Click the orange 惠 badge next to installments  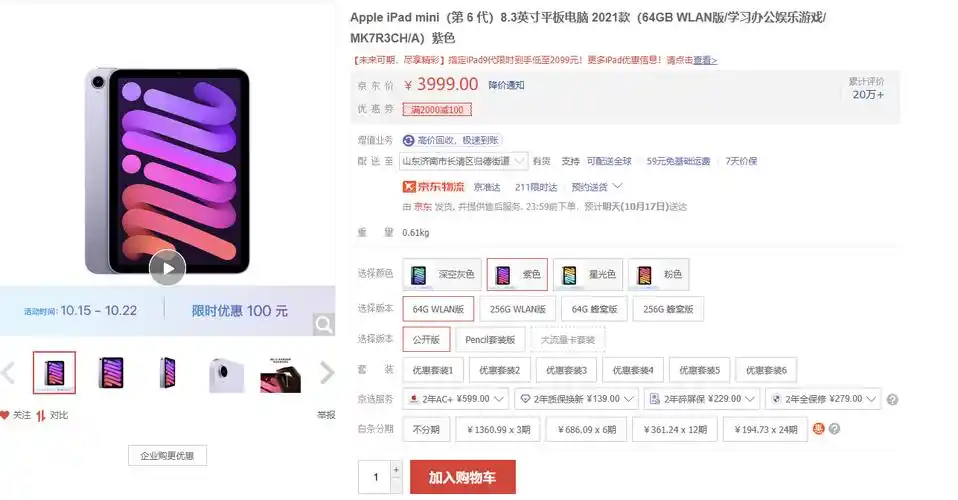point(819,429)
